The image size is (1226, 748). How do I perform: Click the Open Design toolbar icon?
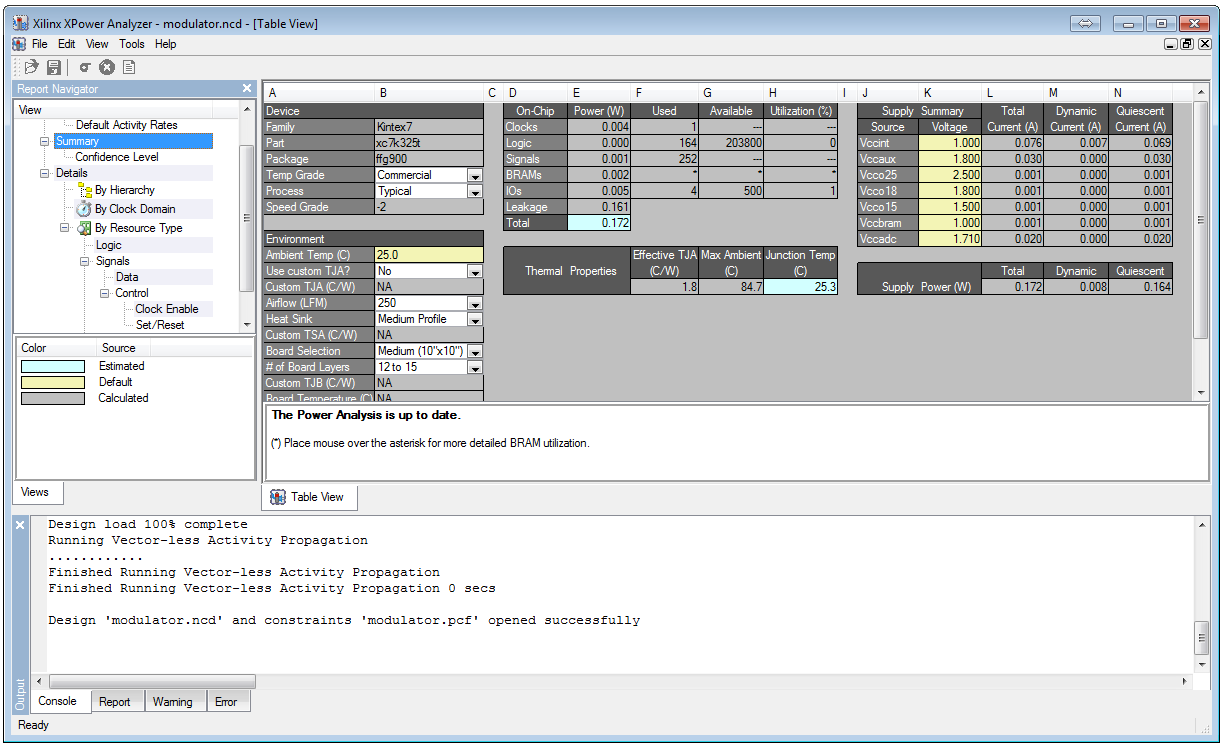pyautogui.click(x=31, y=67)
